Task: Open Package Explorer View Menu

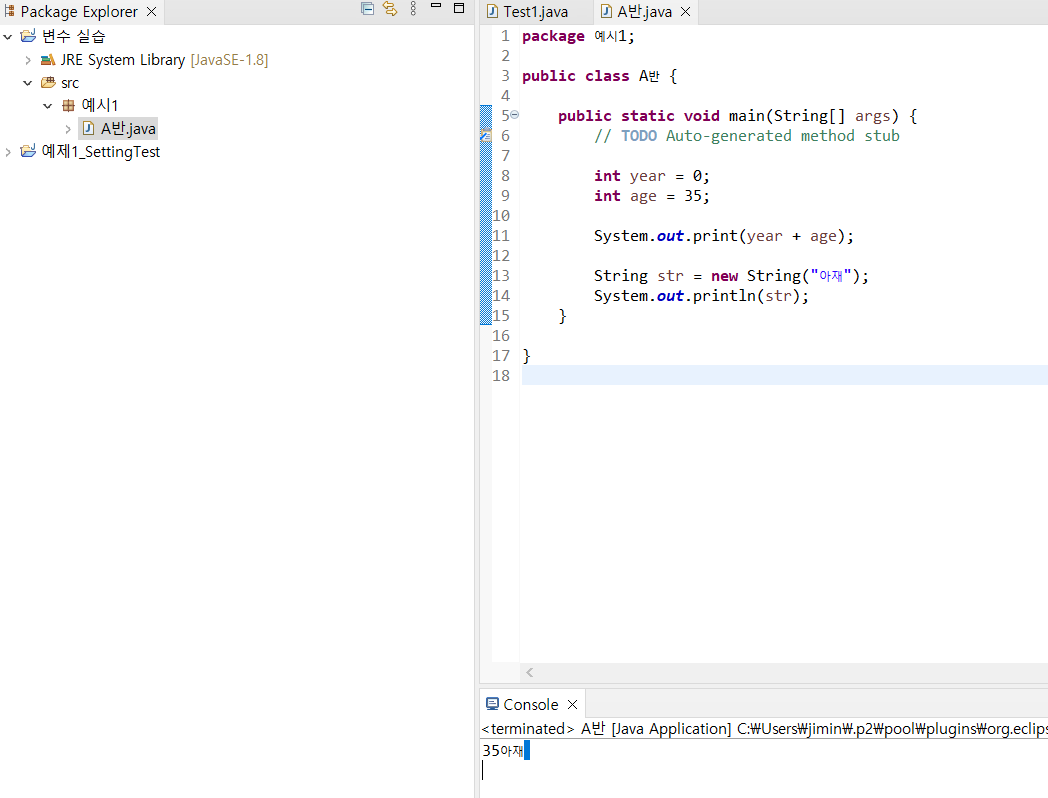Action: tap(413, 9)
